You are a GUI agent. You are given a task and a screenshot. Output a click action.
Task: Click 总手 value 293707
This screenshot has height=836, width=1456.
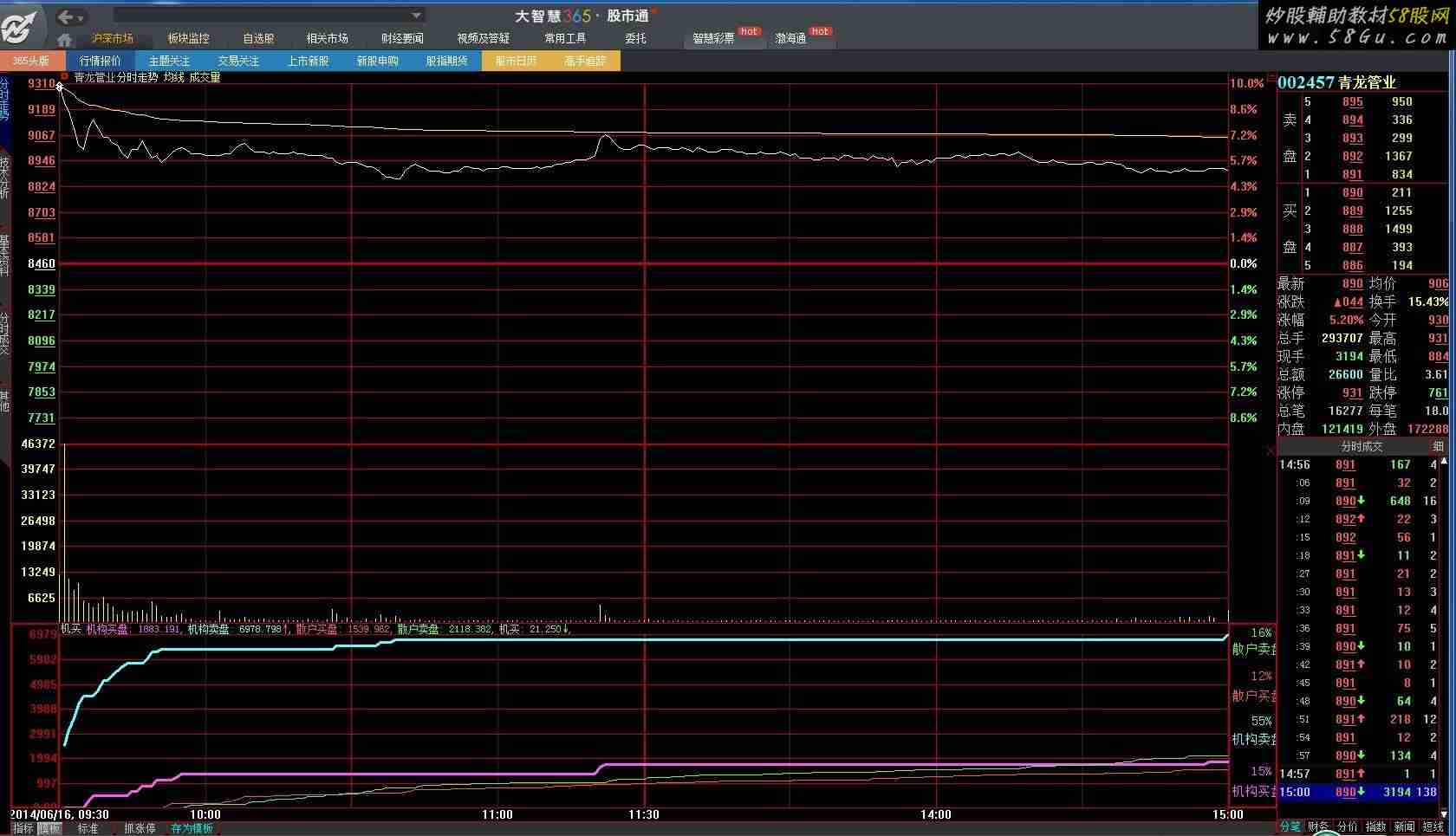1342,338
